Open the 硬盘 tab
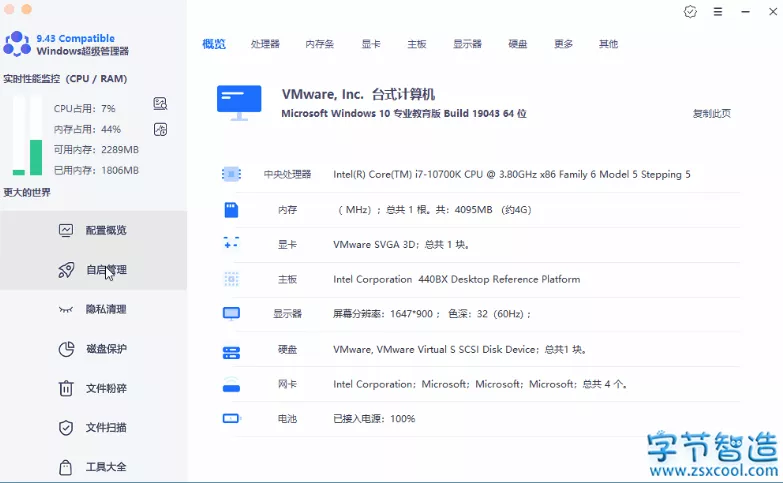Screen dimensions: 783x483 tap(518, 44)
